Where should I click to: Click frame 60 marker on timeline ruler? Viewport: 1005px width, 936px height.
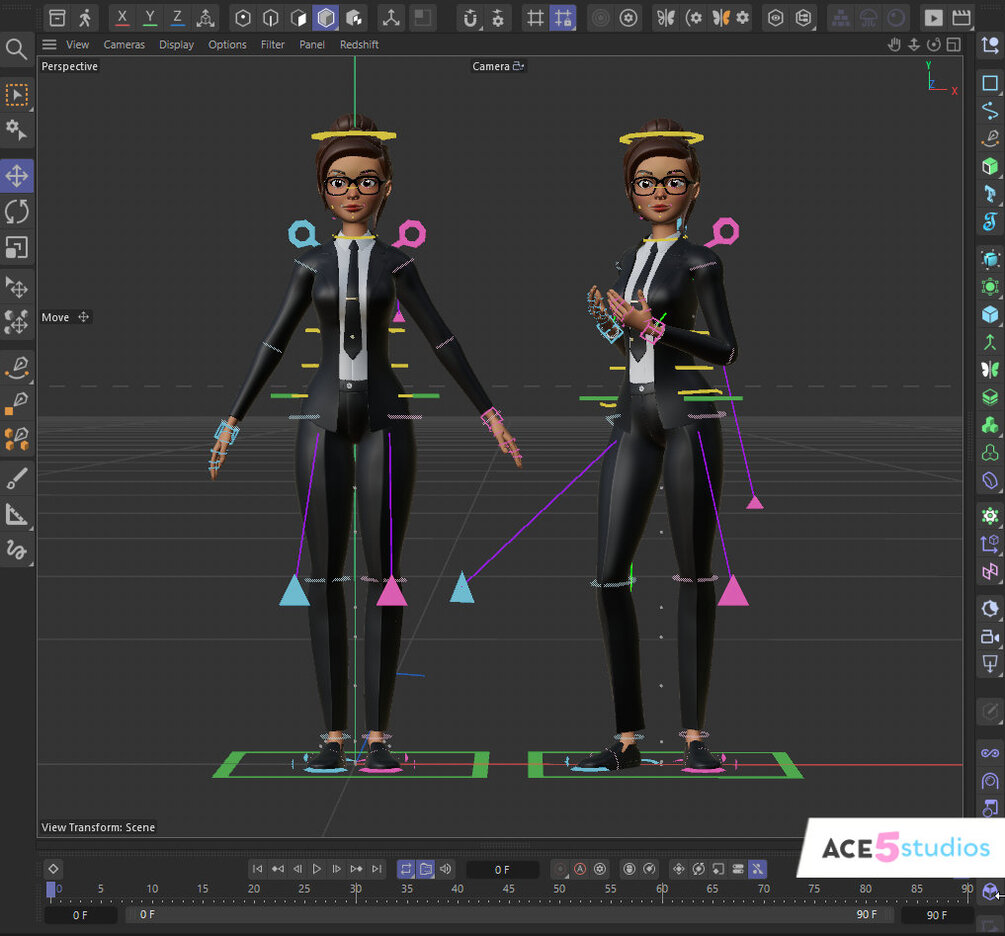(662, 889)
